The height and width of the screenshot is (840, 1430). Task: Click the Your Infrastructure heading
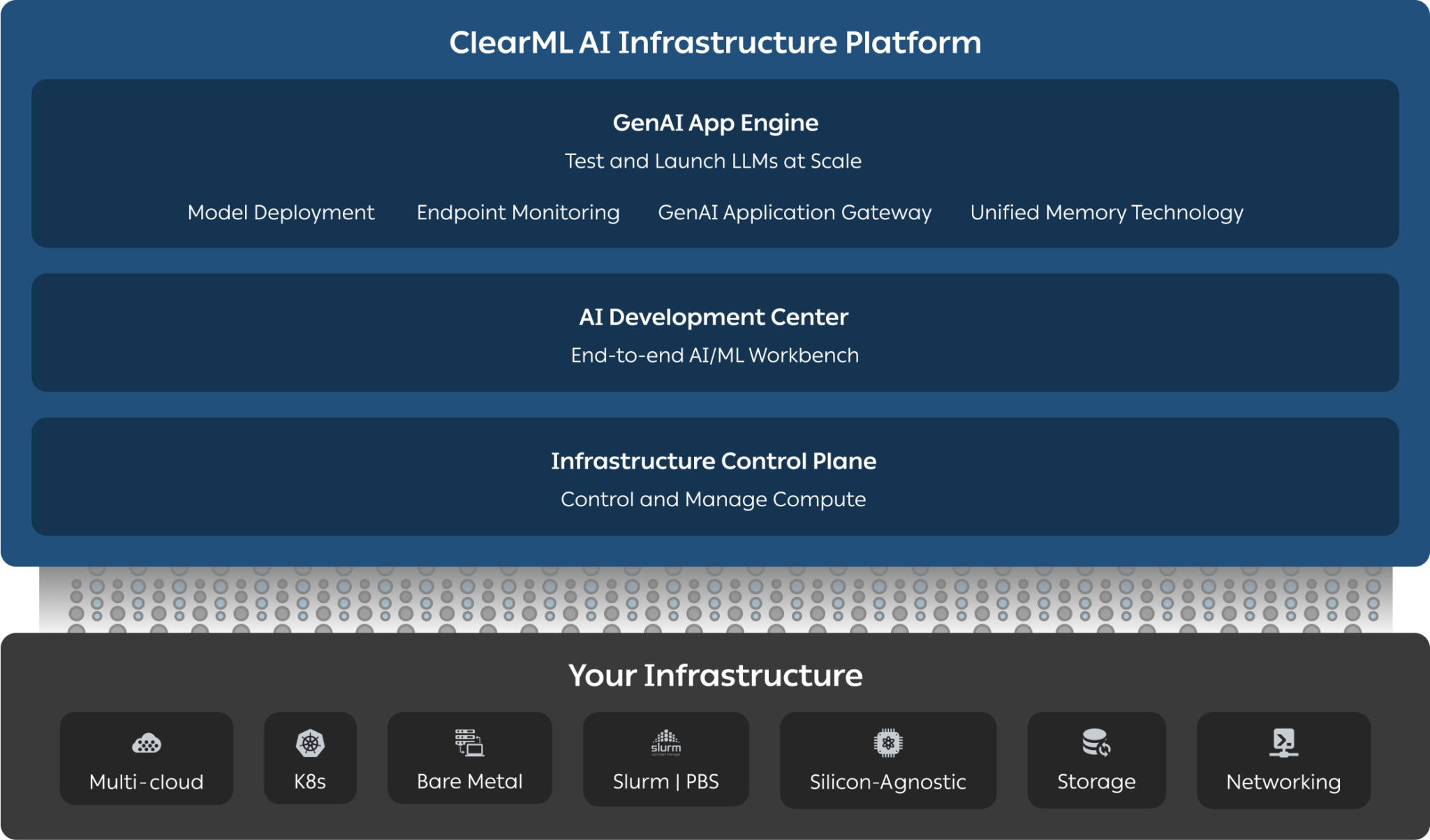715,675
